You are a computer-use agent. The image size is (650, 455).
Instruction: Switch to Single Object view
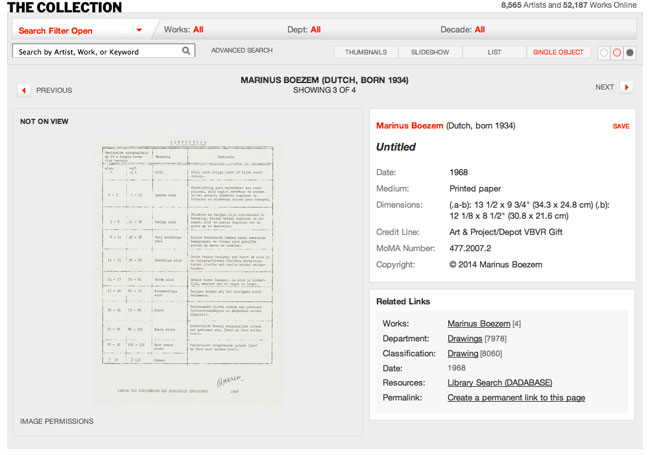click(x=558, y=52)
